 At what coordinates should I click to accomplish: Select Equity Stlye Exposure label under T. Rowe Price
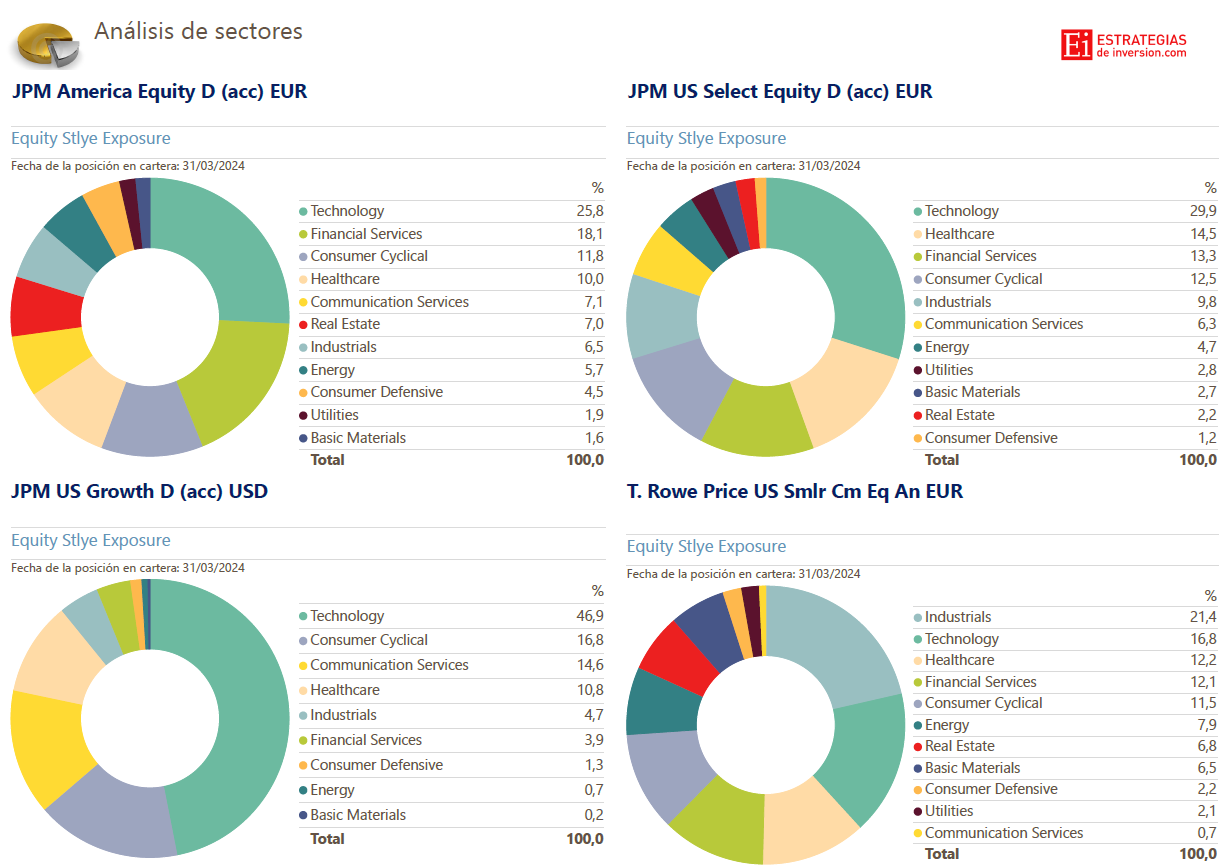click(x=706, y=547)
